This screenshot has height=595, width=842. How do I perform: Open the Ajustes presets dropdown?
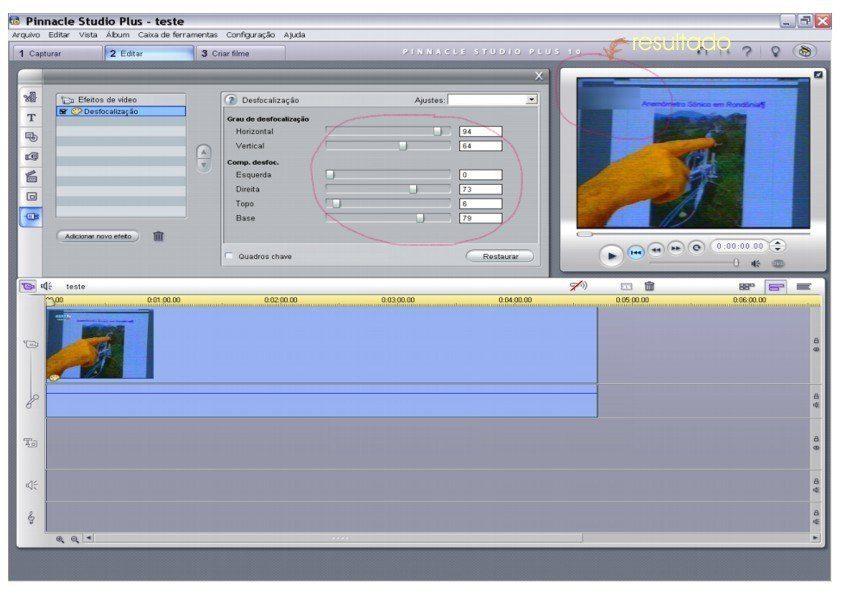coord(532,100)
